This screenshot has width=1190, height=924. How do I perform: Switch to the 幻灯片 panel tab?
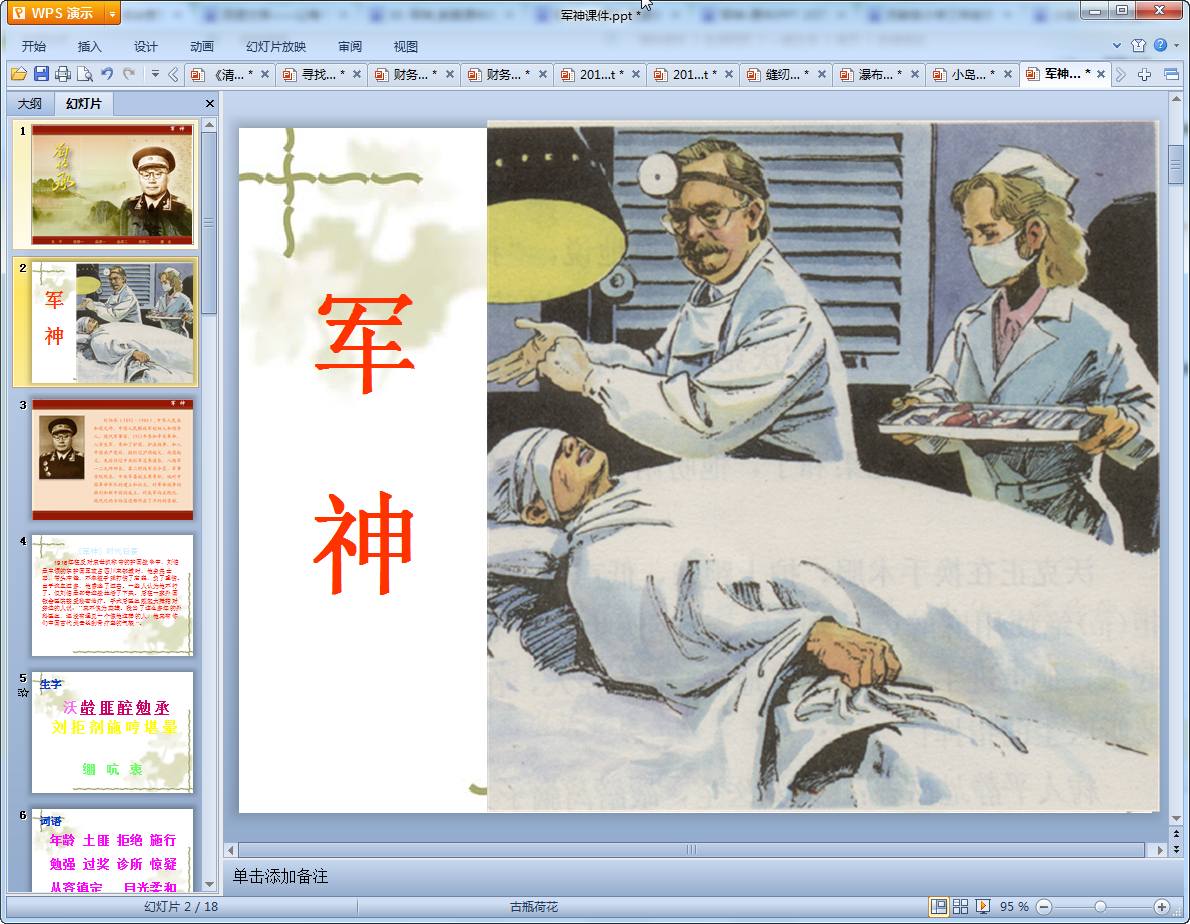[x=83, y=103]
